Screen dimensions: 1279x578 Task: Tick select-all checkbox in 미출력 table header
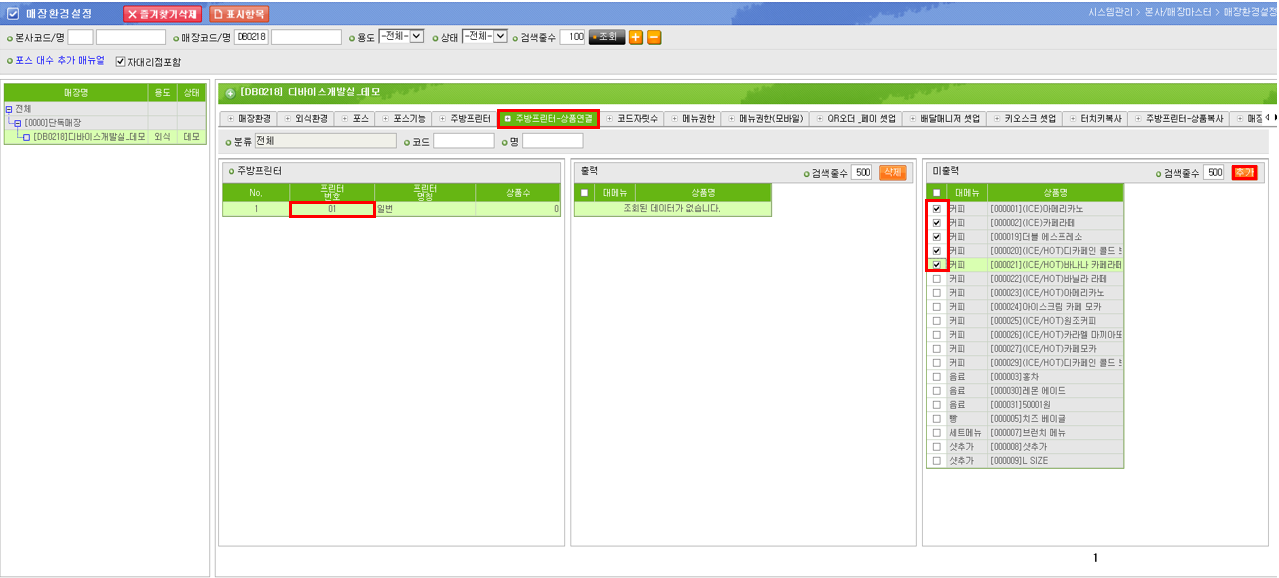(936, 193)
